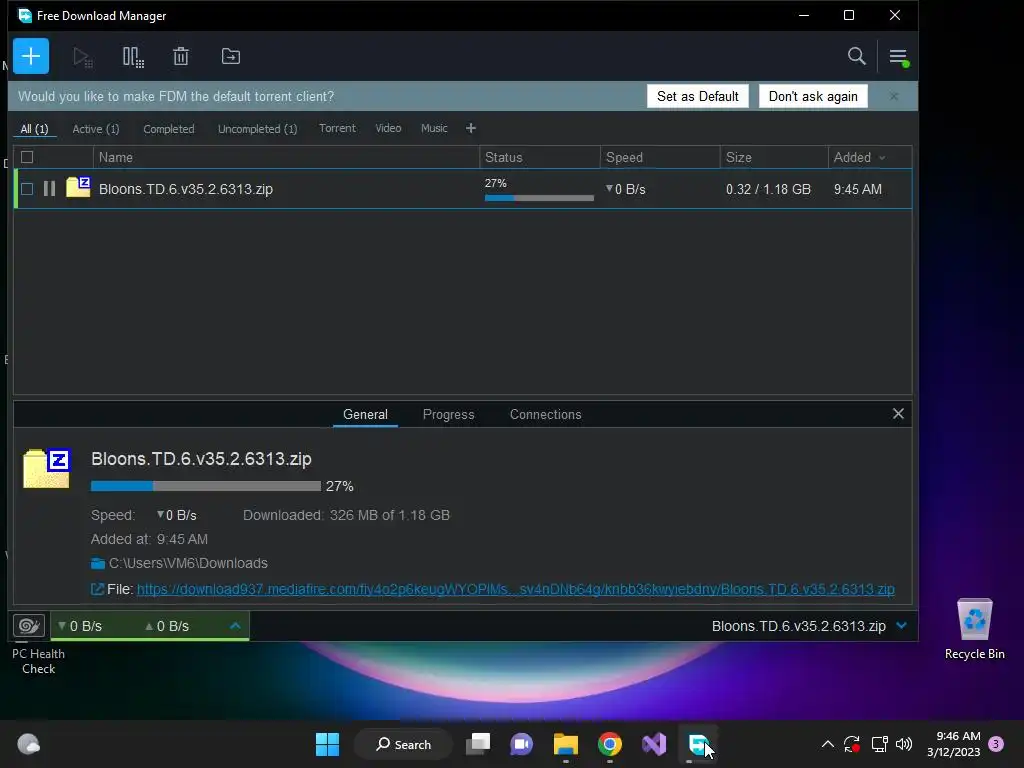1024x768 pixels.
Task: Open Task View on taskbar
Action: pos(478,744)
